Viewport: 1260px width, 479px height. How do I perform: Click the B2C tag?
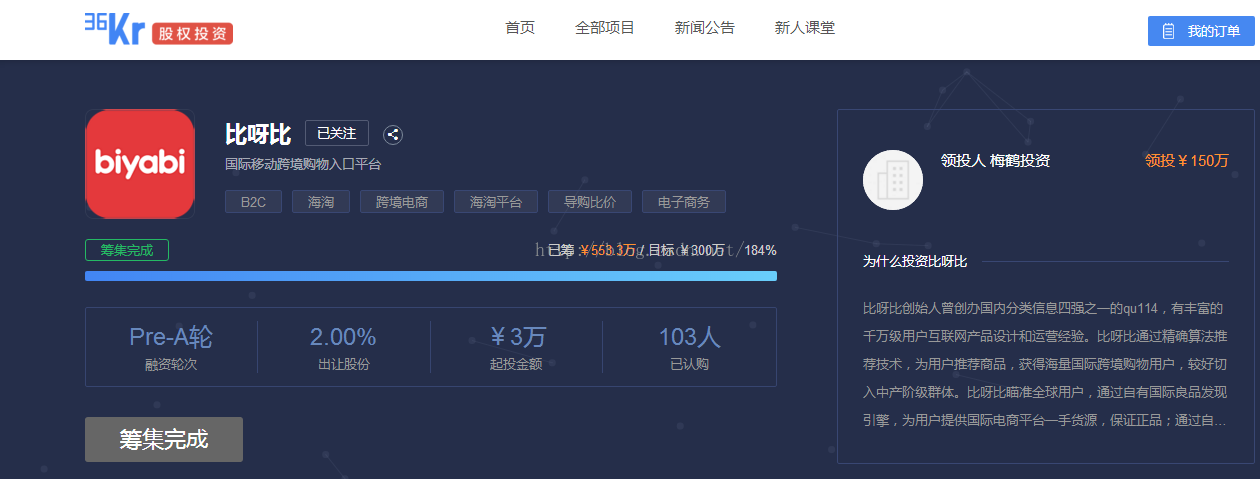click(253, 202)
